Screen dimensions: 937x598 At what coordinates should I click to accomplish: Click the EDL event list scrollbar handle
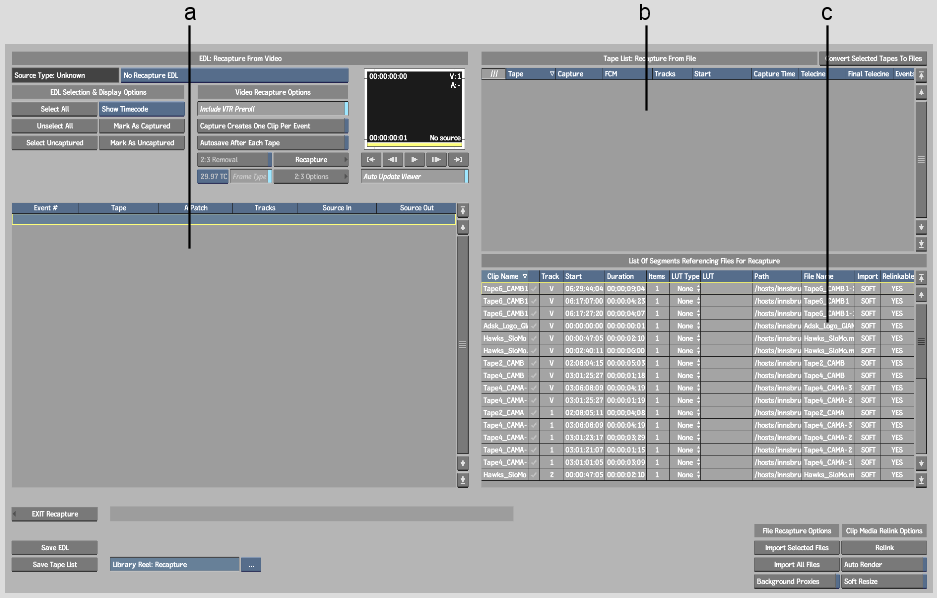[x=463, y=345]
